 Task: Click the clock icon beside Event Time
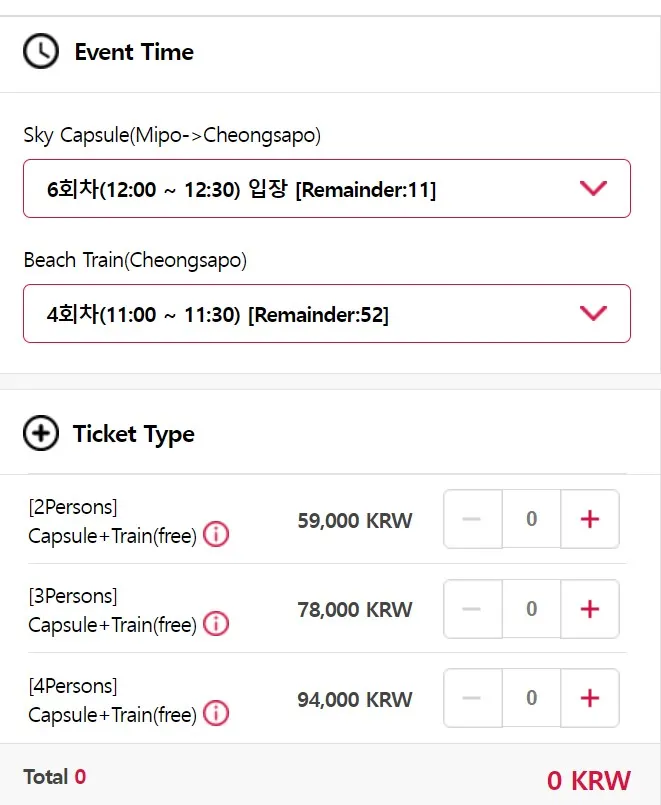coord(41,51)
